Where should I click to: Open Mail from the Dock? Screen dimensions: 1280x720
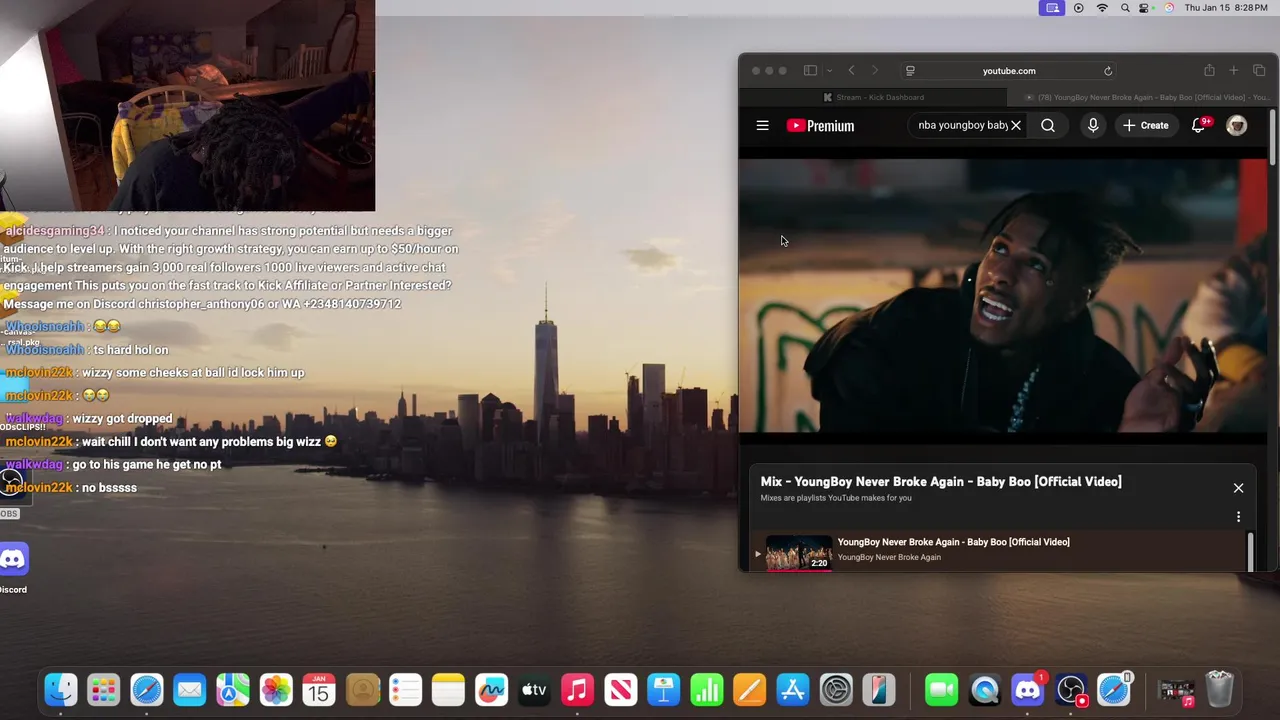pos(190,690)
